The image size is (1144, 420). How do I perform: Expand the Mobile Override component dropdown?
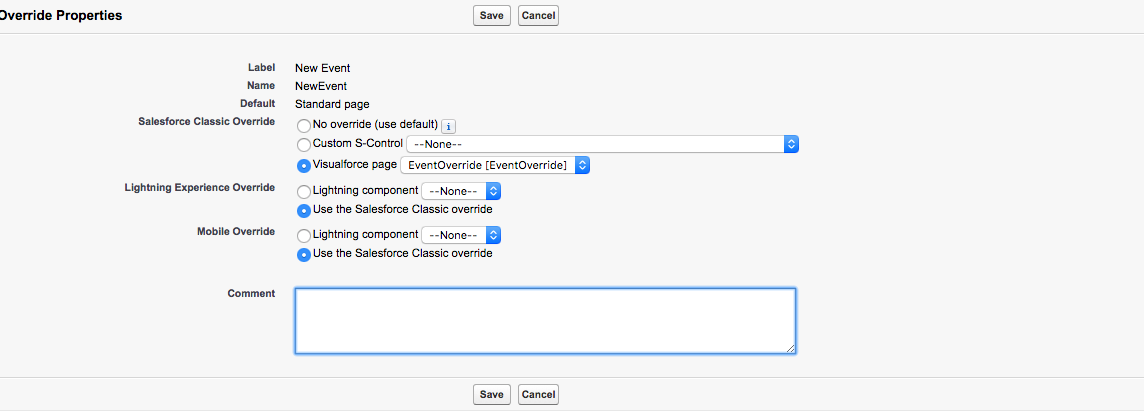[461, 235]
